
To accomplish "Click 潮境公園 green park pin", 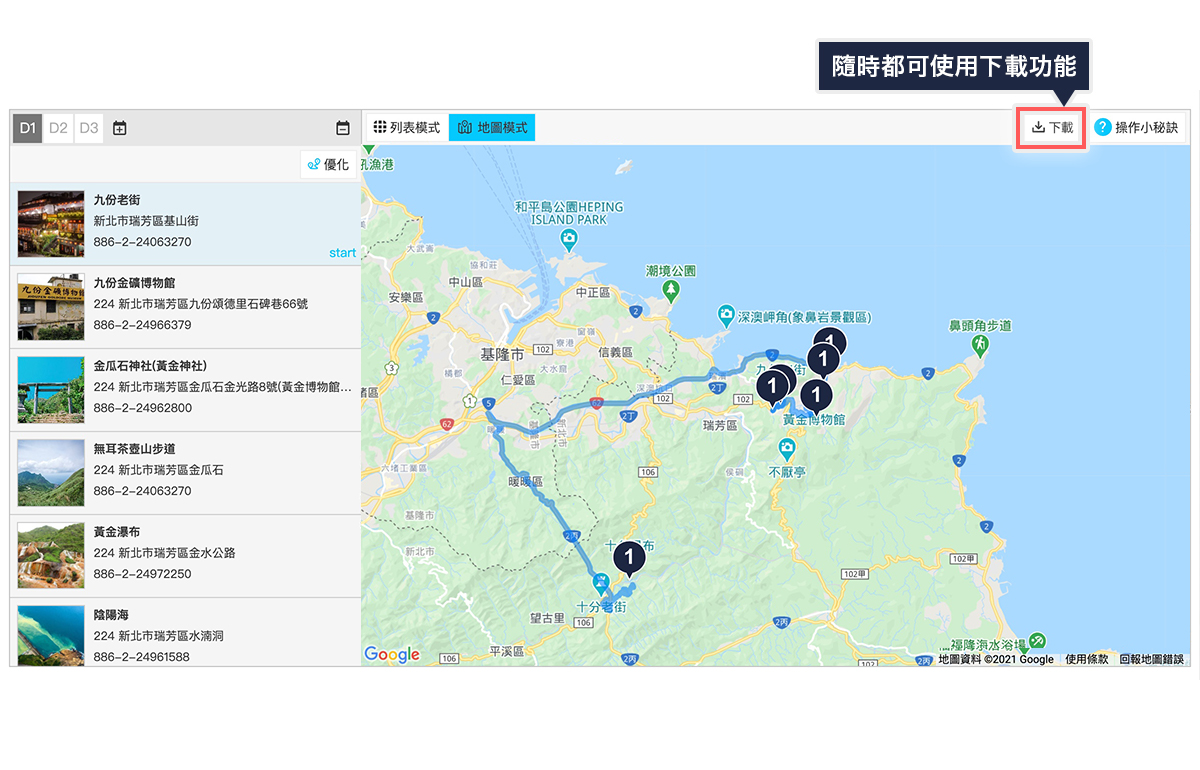I will click(671, 291).
